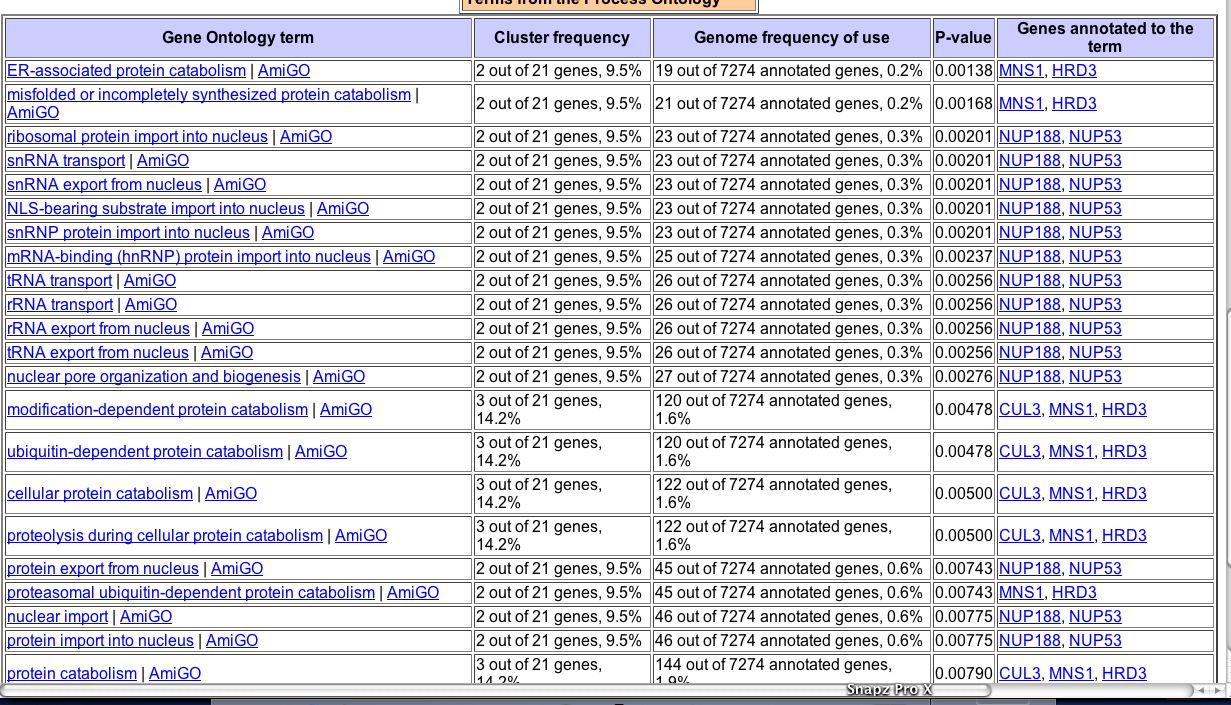
Task: Open HRD3 gene in misfolded protein catabolism row
Action: tap(1074, 104)
